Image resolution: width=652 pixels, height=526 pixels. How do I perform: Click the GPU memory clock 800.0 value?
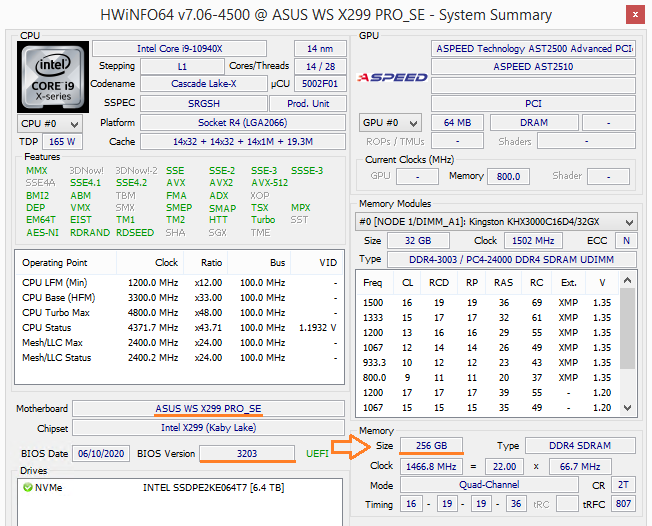(x=508, y=176)
